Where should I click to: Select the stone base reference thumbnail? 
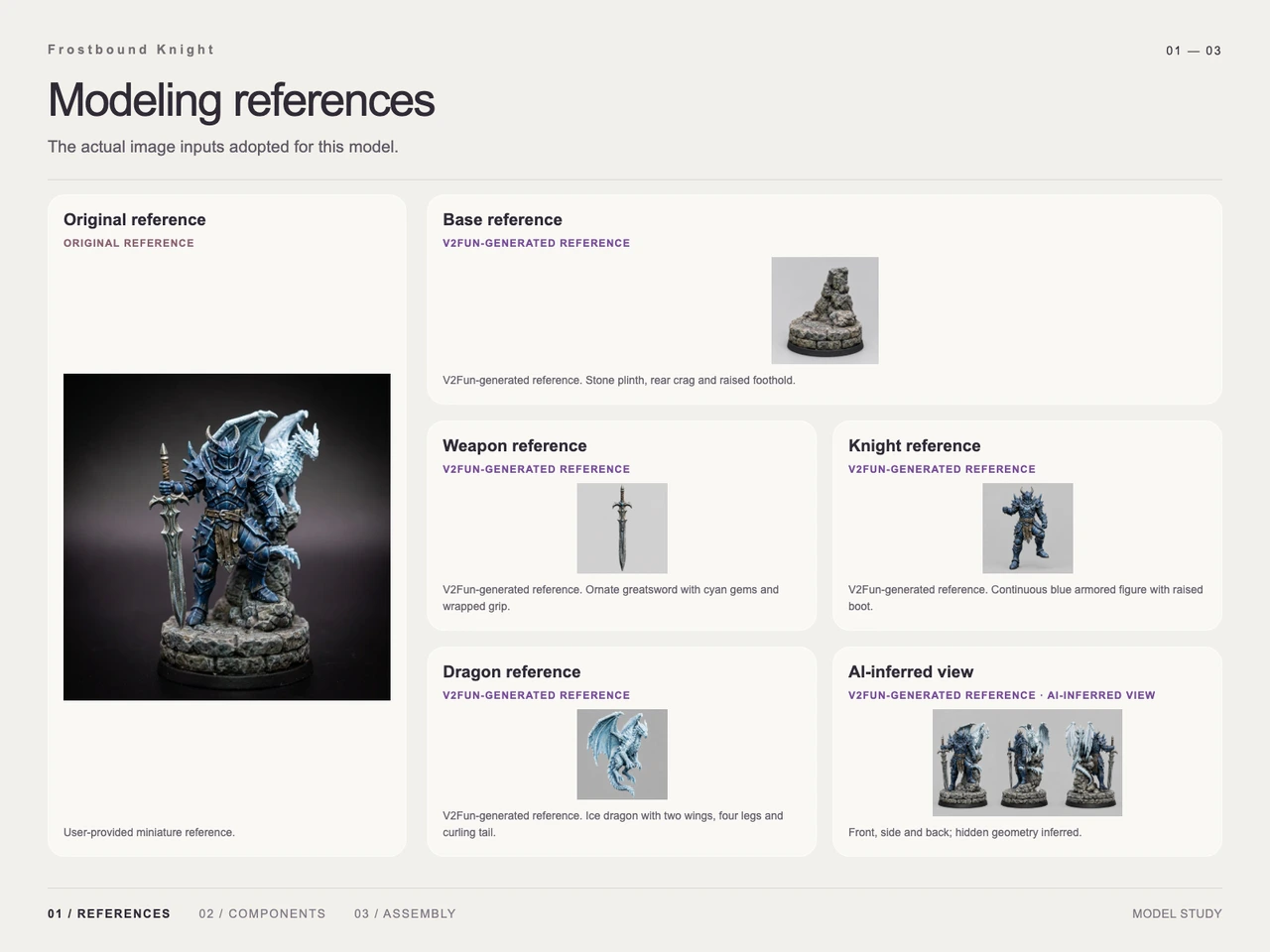(825, 310)
